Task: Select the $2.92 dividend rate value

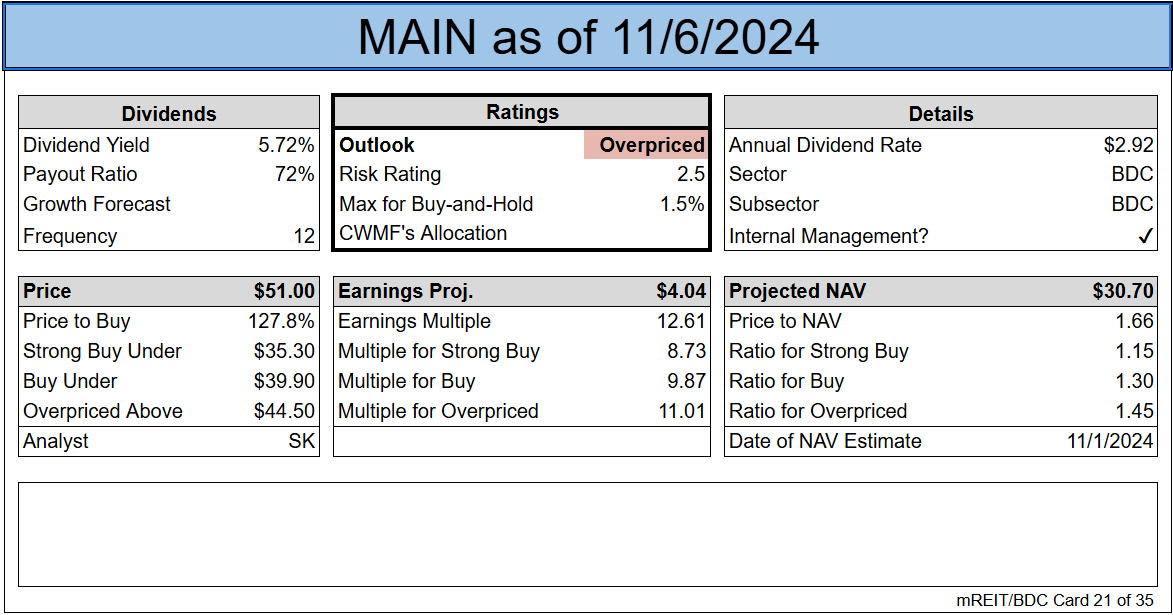Action: click(x=1129, y=145)
